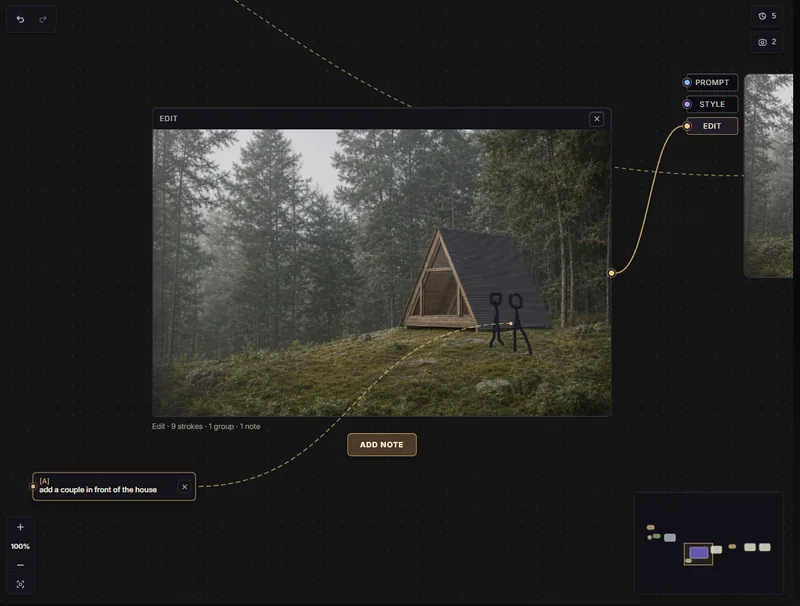800x606 pixels.
Task: Select the EDIT node tab
Action: click(712, 126)
